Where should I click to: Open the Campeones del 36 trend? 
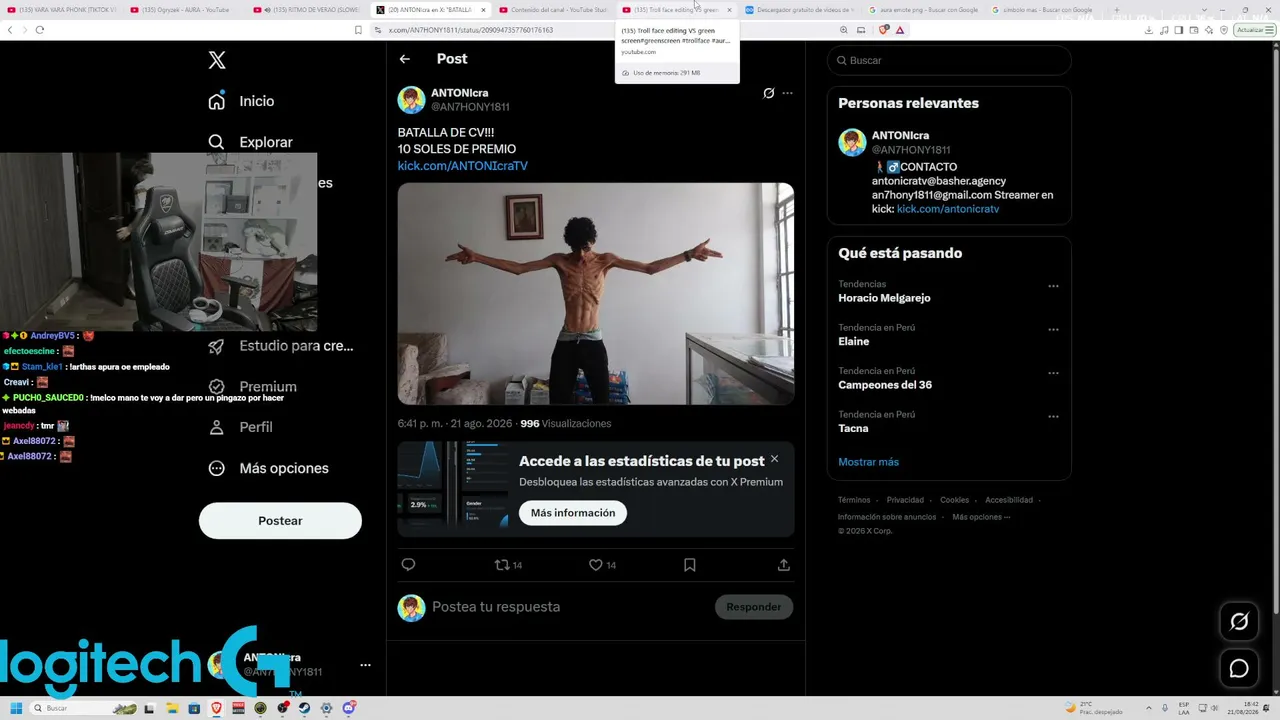tap(885, 385)
